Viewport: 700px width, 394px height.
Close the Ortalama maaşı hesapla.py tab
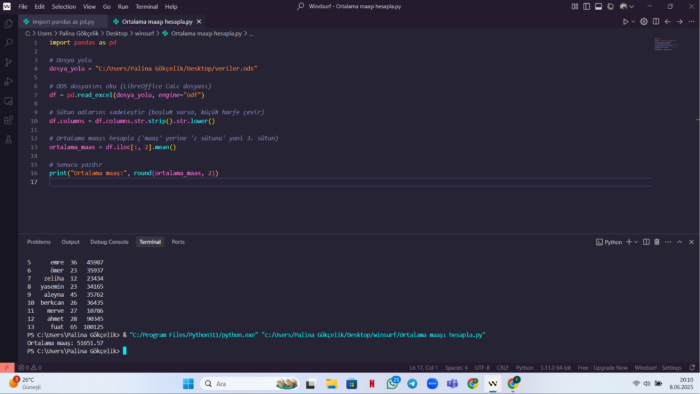pyautogui.click(x=199, y=21)
